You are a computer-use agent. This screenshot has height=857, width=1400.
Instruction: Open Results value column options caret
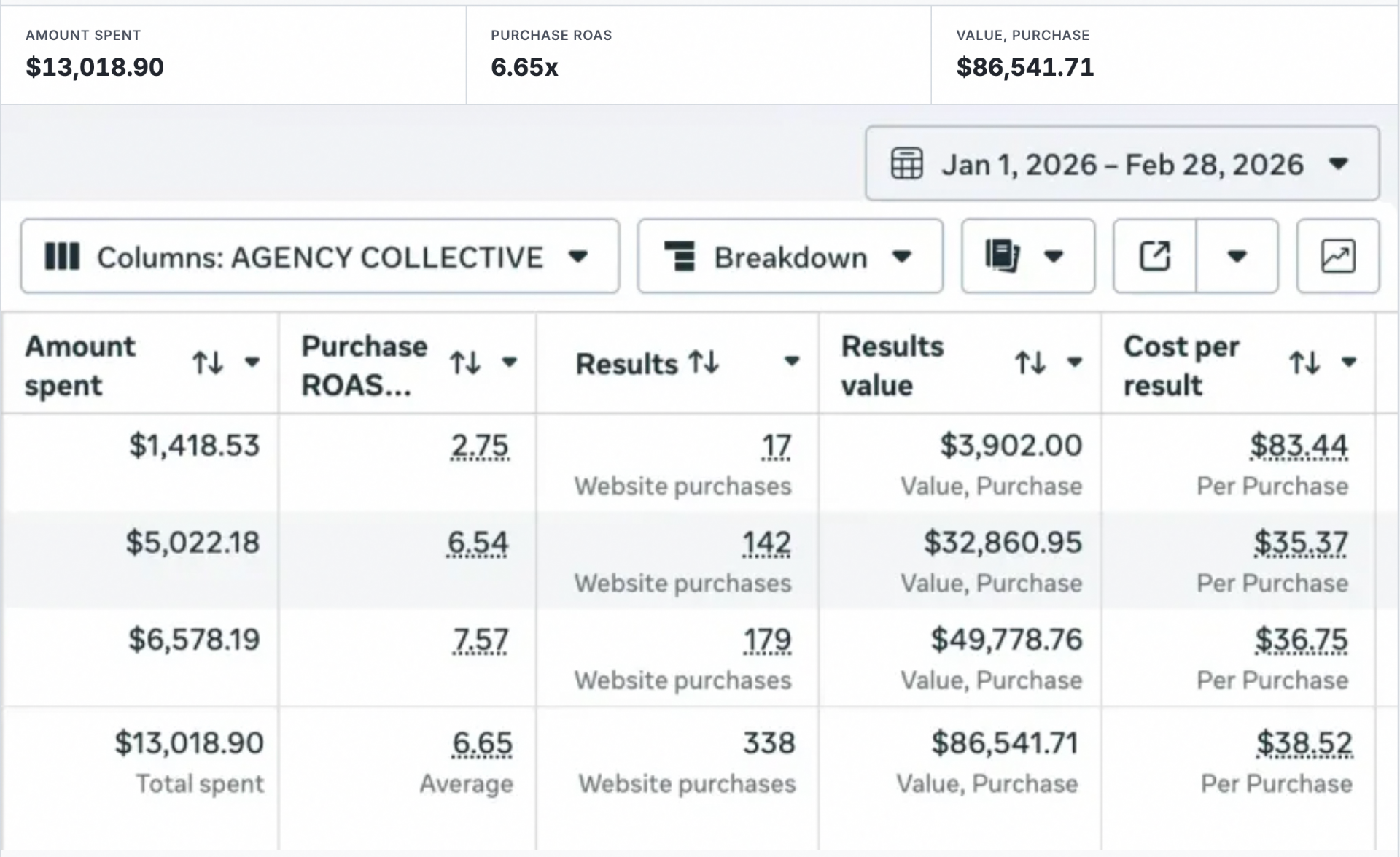pyautogui.click(x=1075, y=362)
